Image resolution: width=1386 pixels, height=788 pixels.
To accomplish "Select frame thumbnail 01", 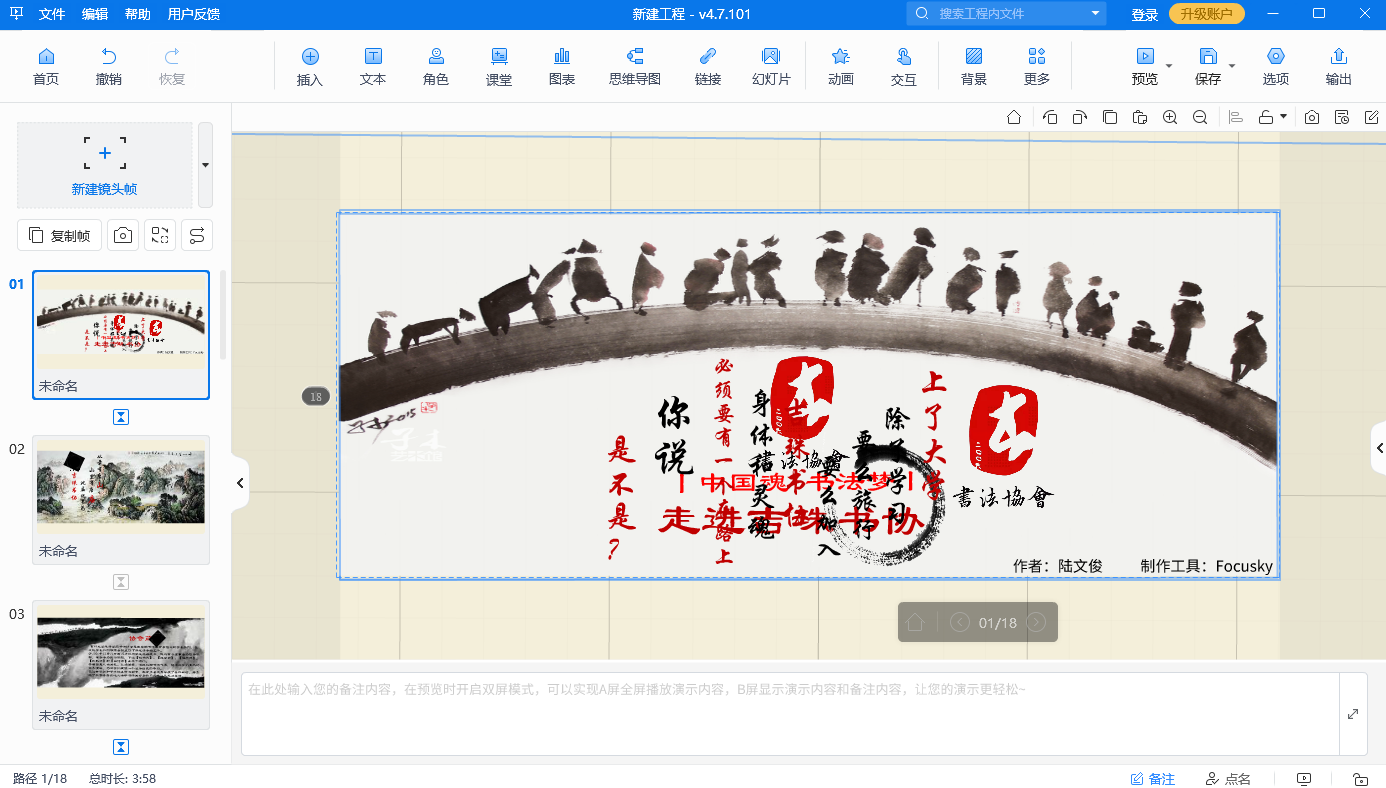I will [121, 335].
